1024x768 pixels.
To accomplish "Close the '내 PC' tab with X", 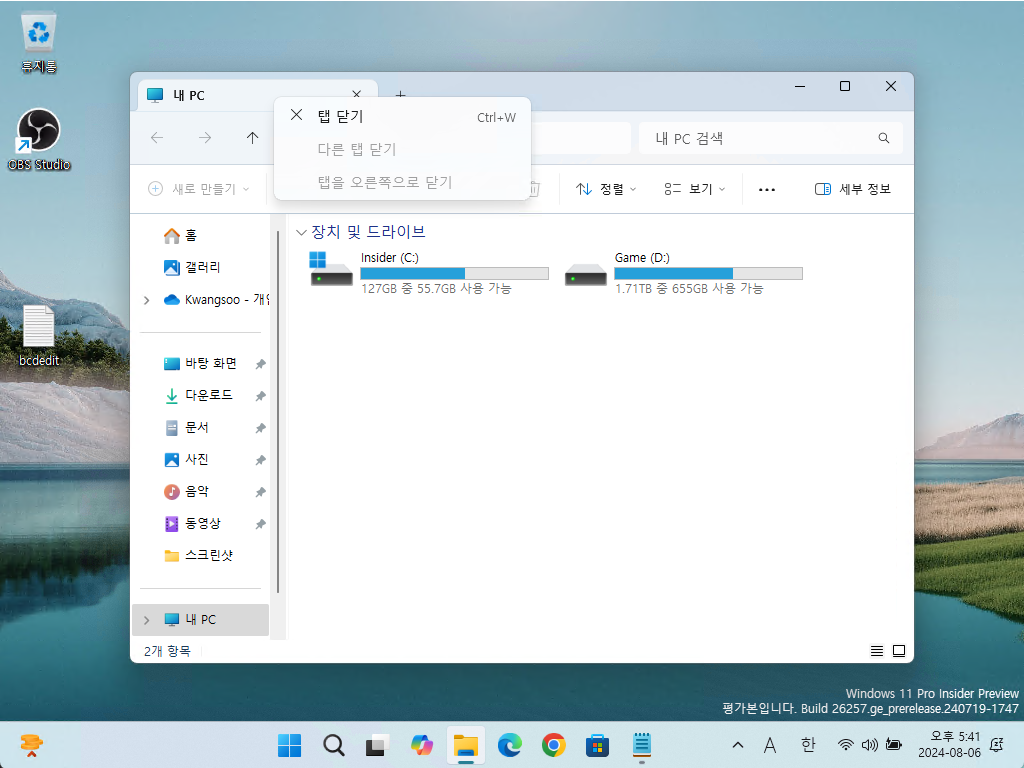I will coord(357,95).
